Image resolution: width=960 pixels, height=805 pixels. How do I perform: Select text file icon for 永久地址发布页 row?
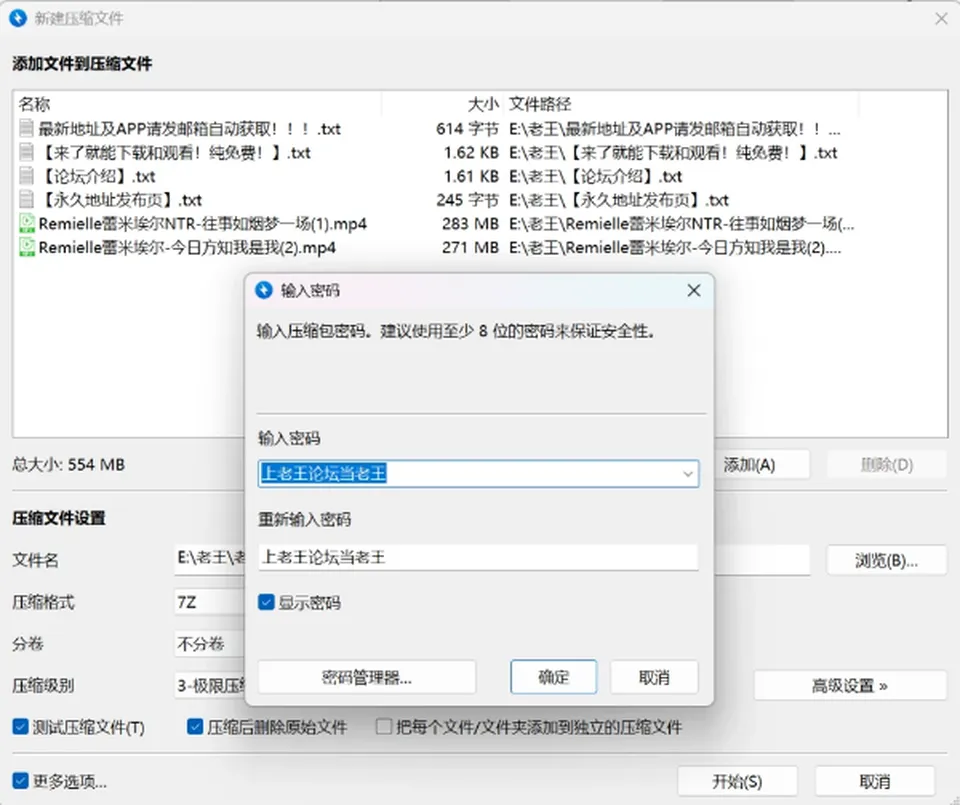tap(26, 200)
